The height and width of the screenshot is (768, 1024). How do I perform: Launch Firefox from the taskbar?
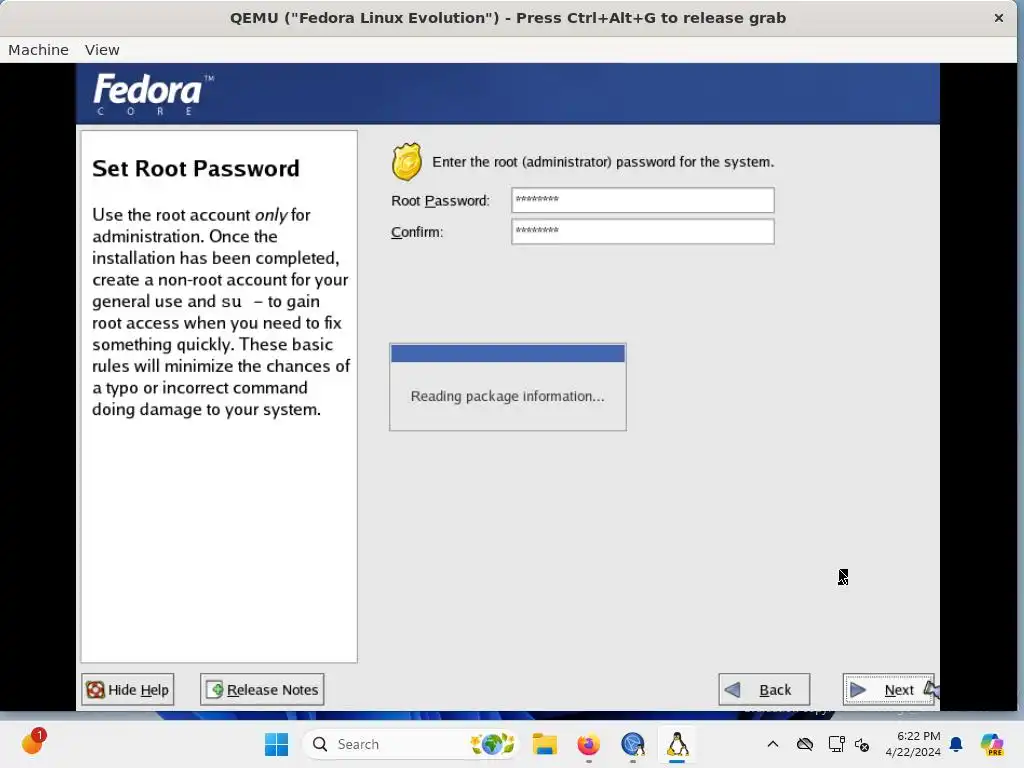click(x=588, y=744)
